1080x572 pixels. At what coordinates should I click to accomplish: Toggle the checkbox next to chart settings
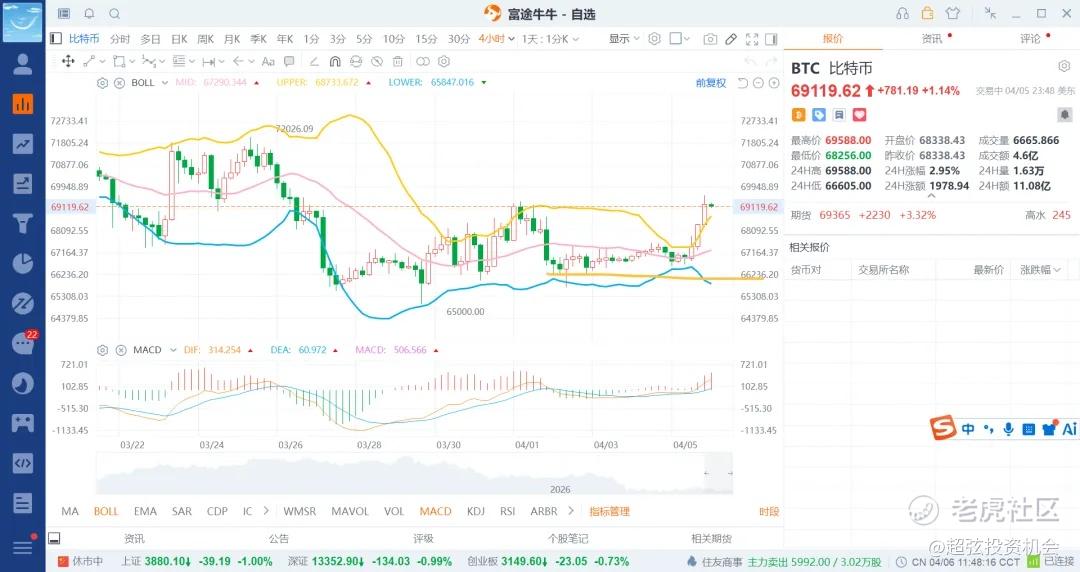[676, 39]
